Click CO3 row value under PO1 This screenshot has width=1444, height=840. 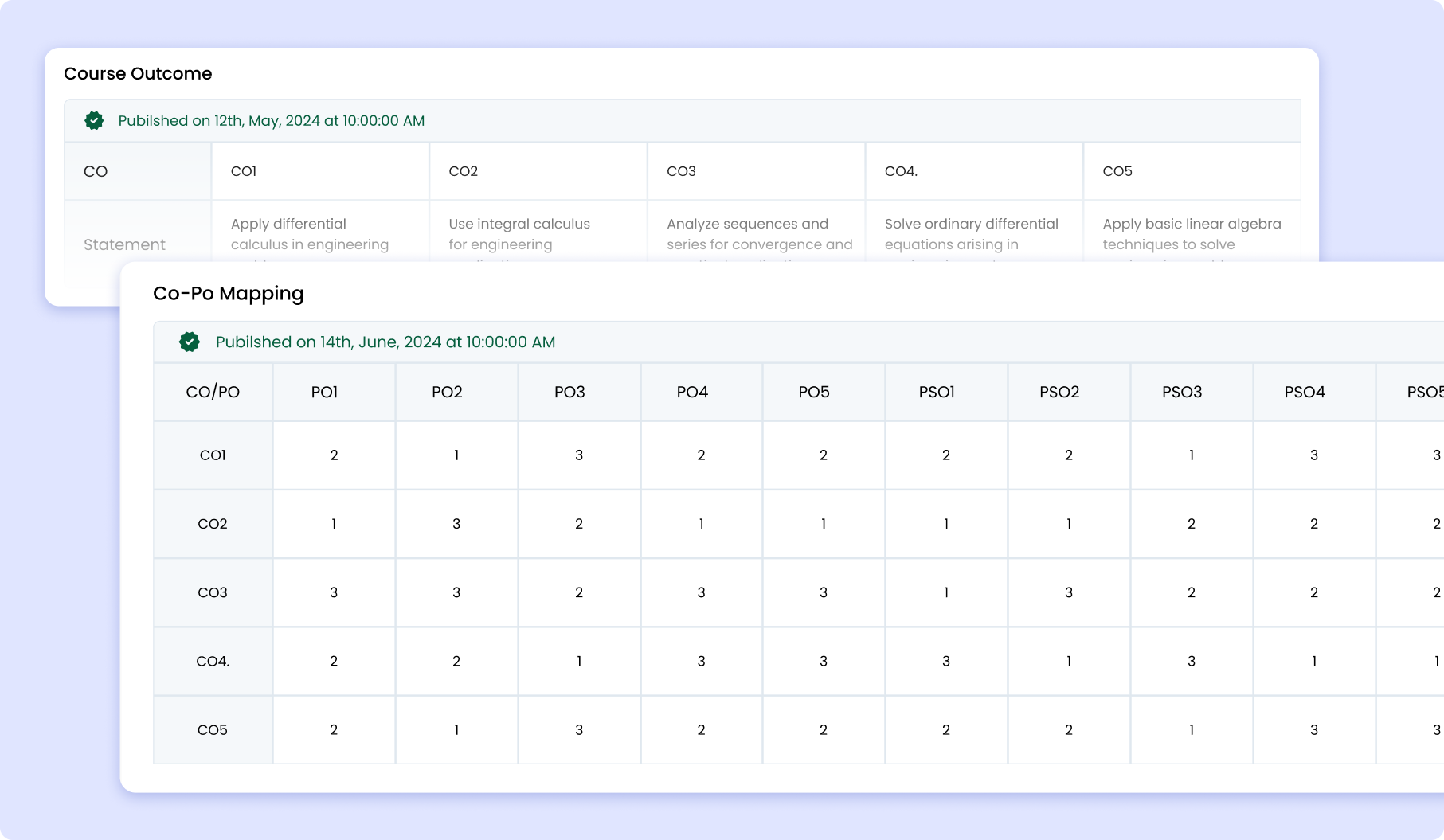[334, 592]
